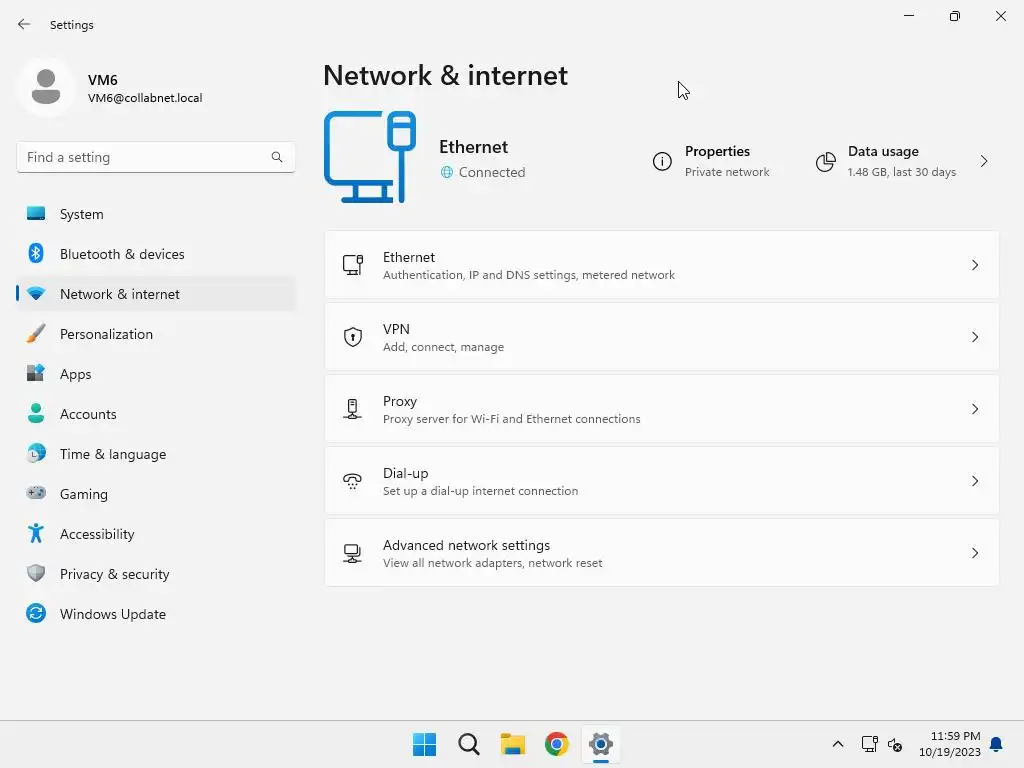Click the back arrow in Settings
1024x768 pixels.
(x=24, y=24)
